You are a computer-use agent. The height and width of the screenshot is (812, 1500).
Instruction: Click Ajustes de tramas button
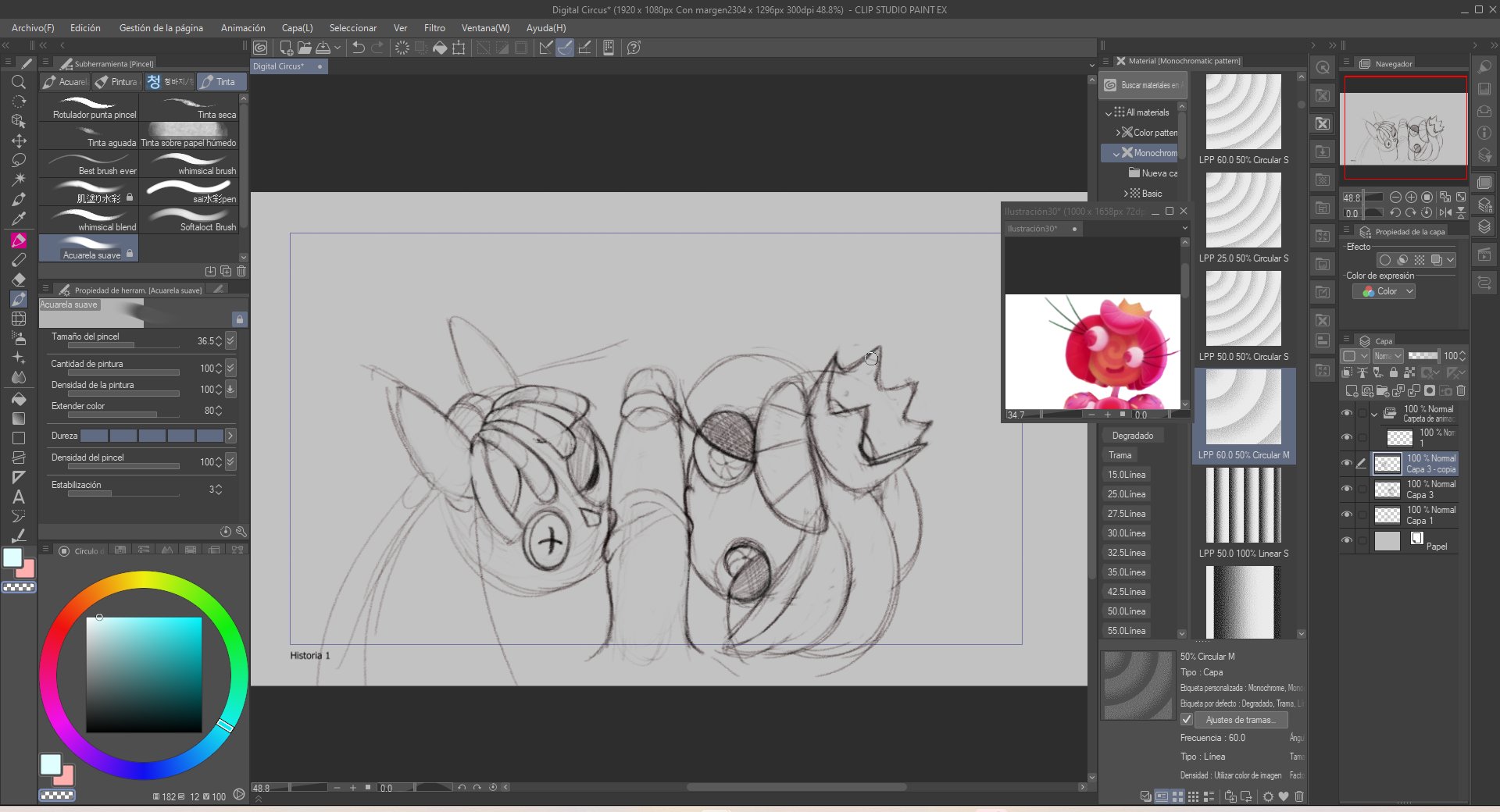pos(1241,720)
